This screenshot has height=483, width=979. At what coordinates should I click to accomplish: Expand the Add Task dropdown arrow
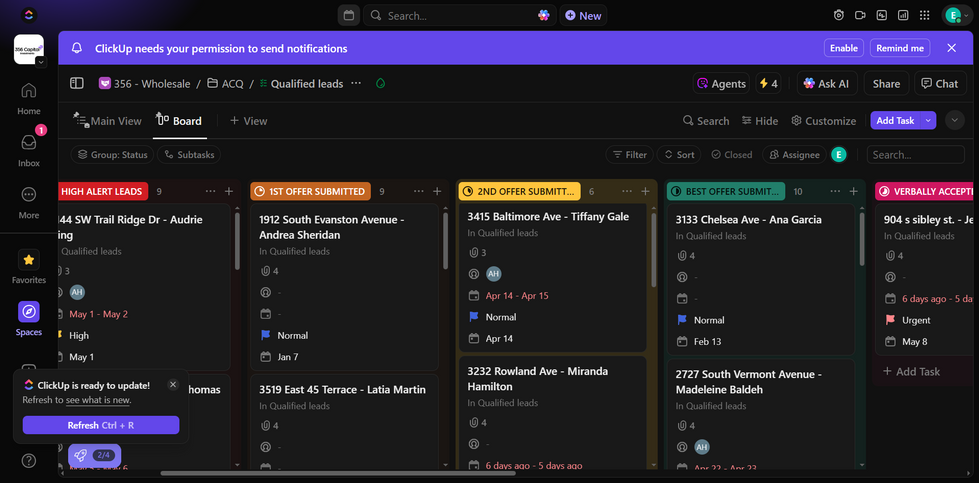(x=928, y=121)
